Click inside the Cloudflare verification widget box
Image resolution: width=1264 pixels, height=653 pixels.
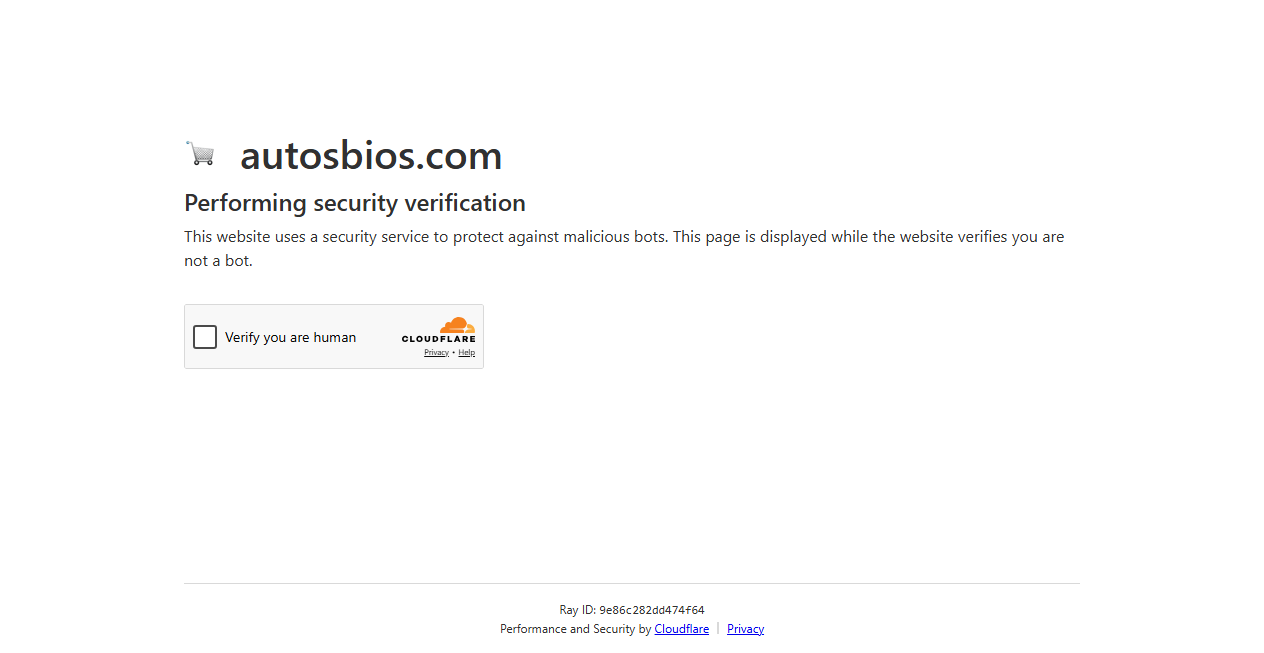[x=334, y=336]
